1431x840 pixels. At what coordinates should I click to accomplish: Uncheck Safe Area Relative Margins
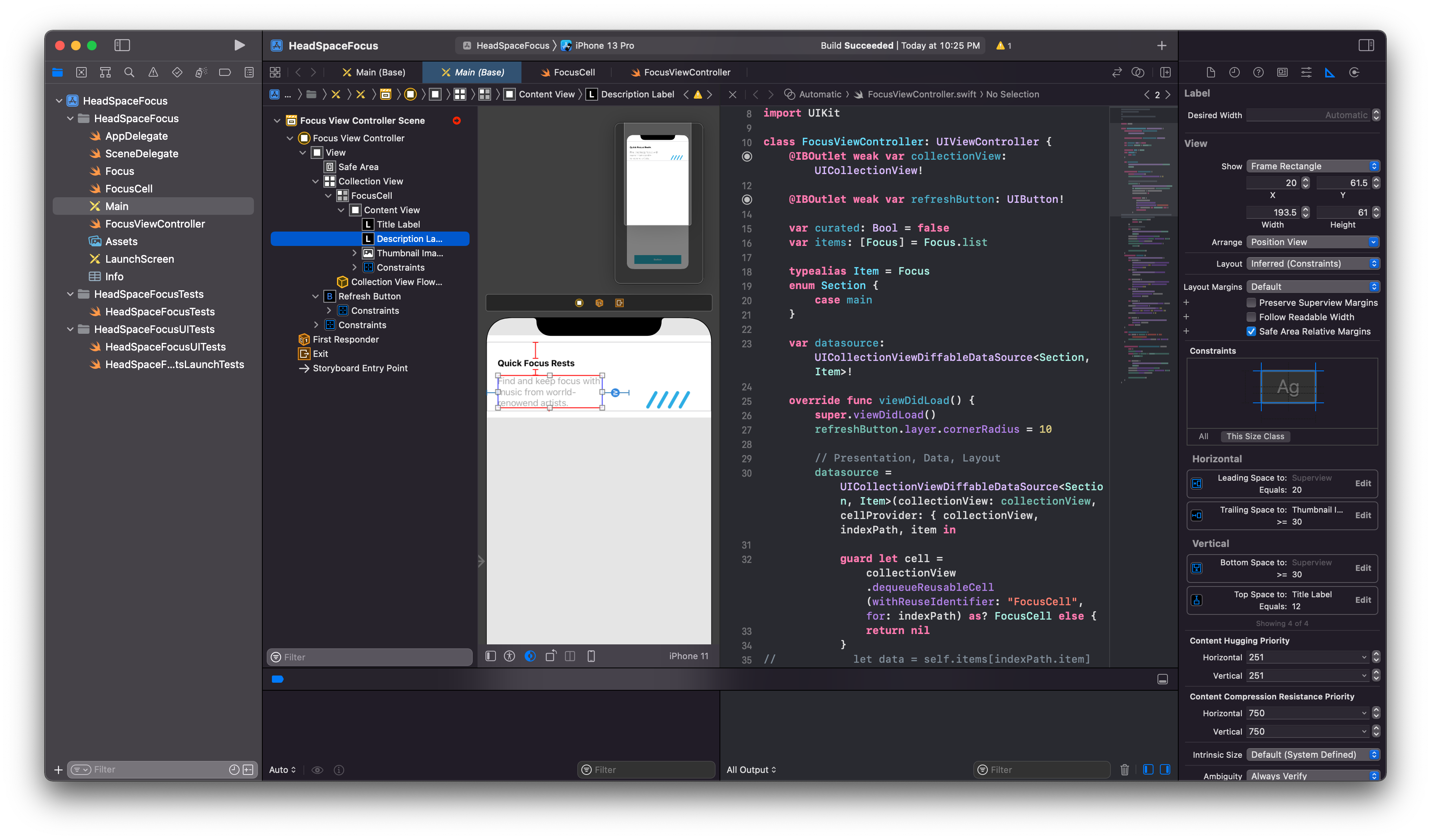click(1251, 332)
